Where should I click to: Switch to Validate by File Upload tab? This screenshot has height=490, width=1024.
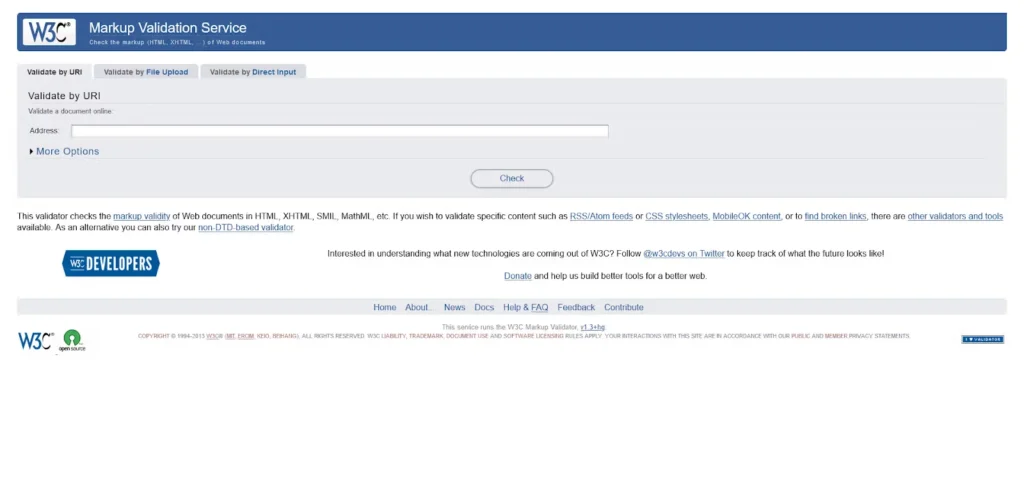click(x=146, y=72)
